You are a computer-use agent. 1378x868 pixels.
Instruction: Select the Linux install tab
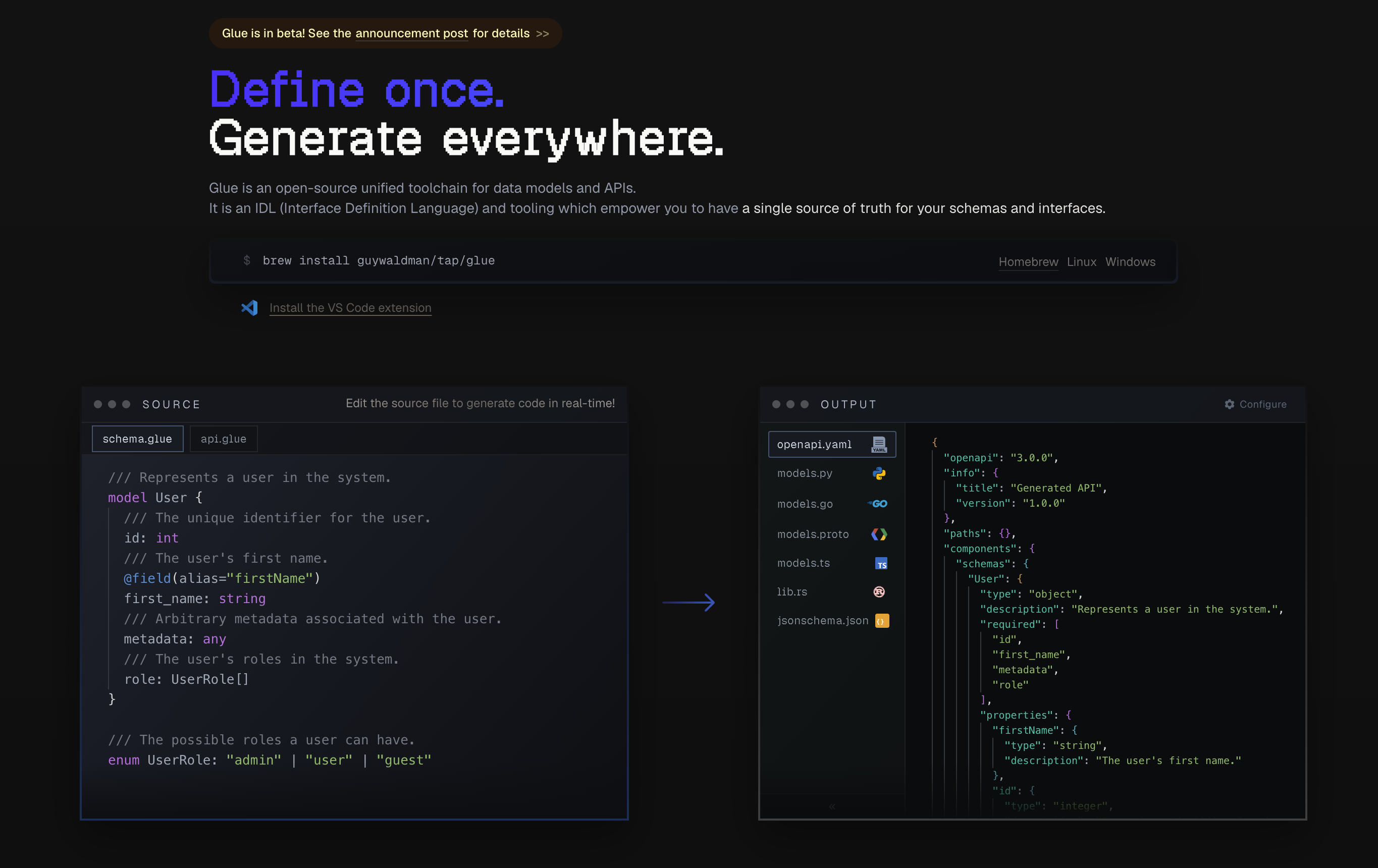(1082, 262)
